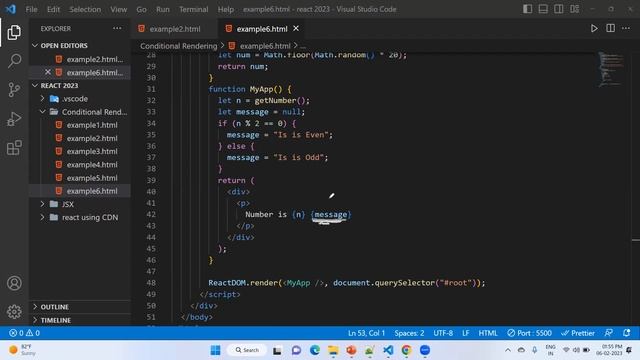Screen dimensions: 640x360
Task: Open example3.html in the file tree
Action: 92,151
